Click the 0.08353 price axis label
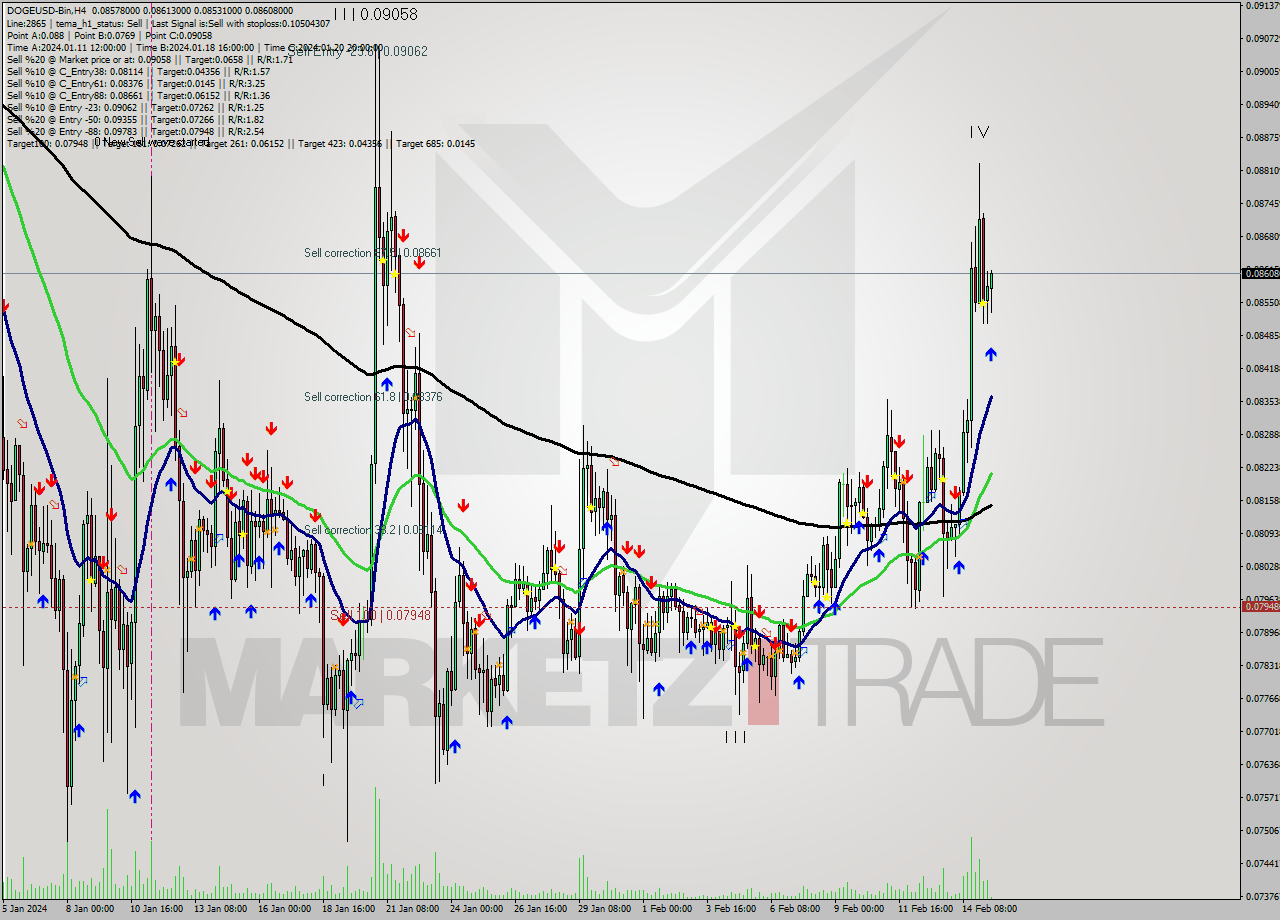 point(1262,402)
